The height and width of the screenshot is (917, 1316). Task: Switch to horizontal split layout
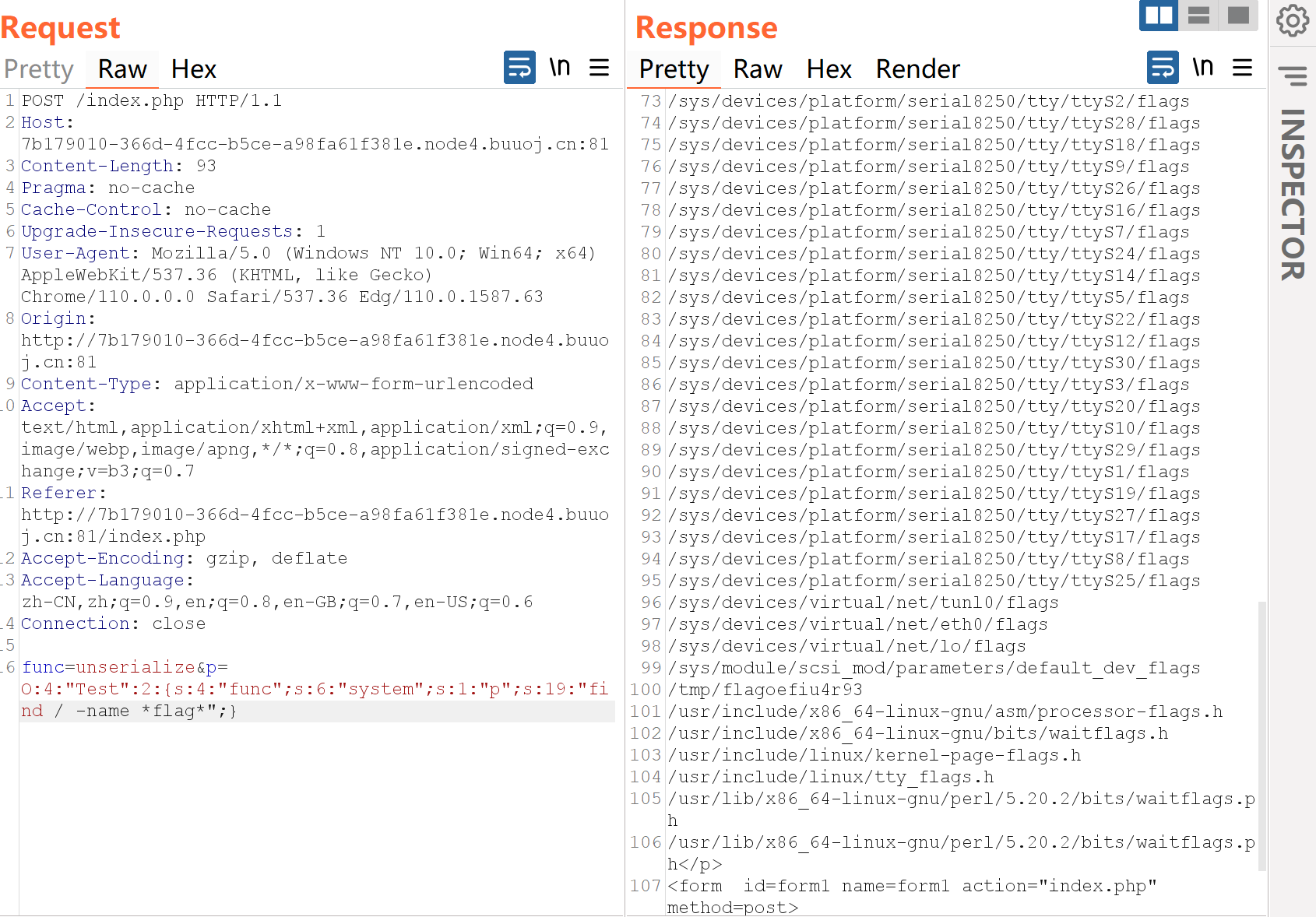1199,16
